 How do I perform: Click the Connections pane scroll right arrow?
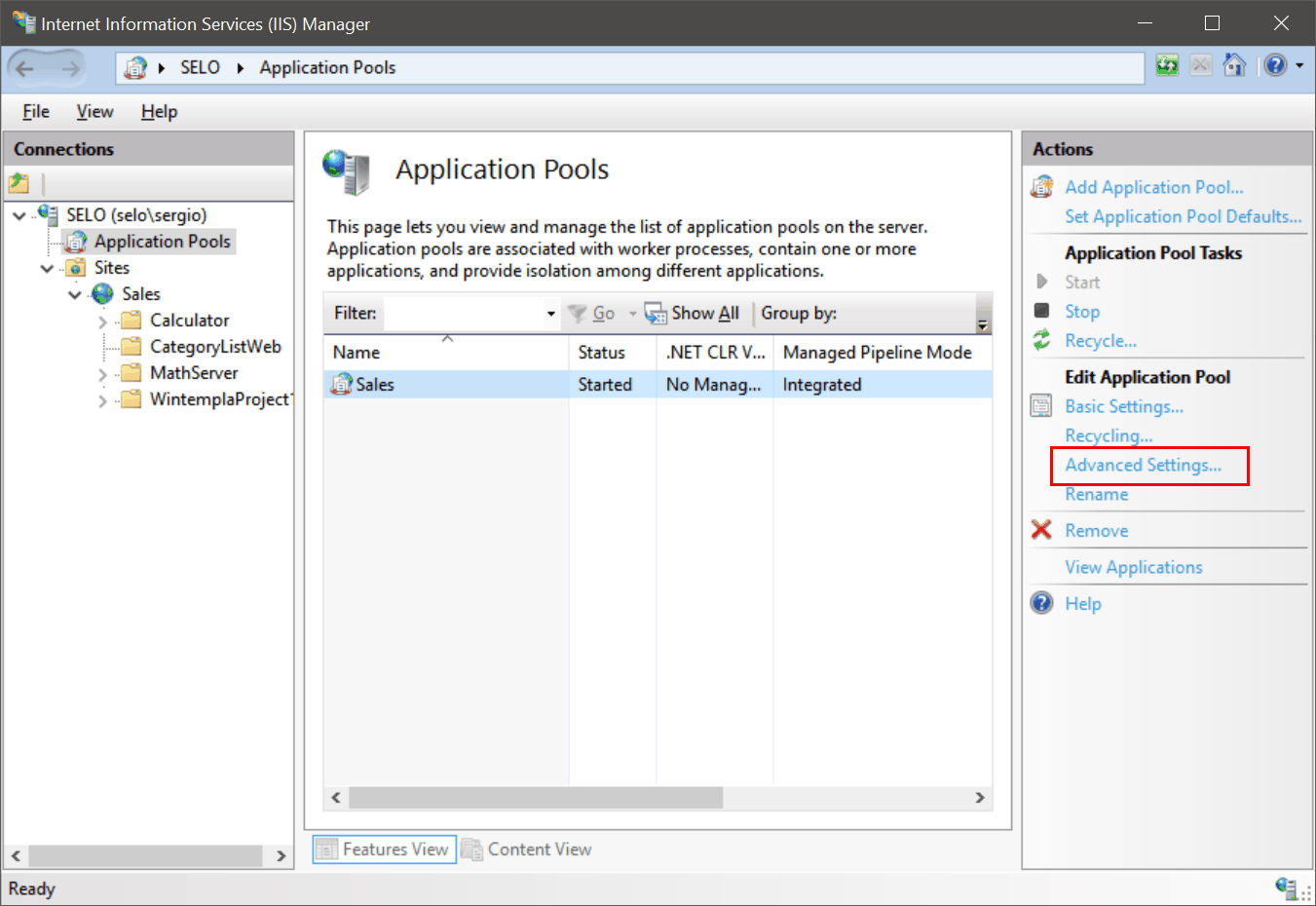pyautogui.click(x=281, y=855)
